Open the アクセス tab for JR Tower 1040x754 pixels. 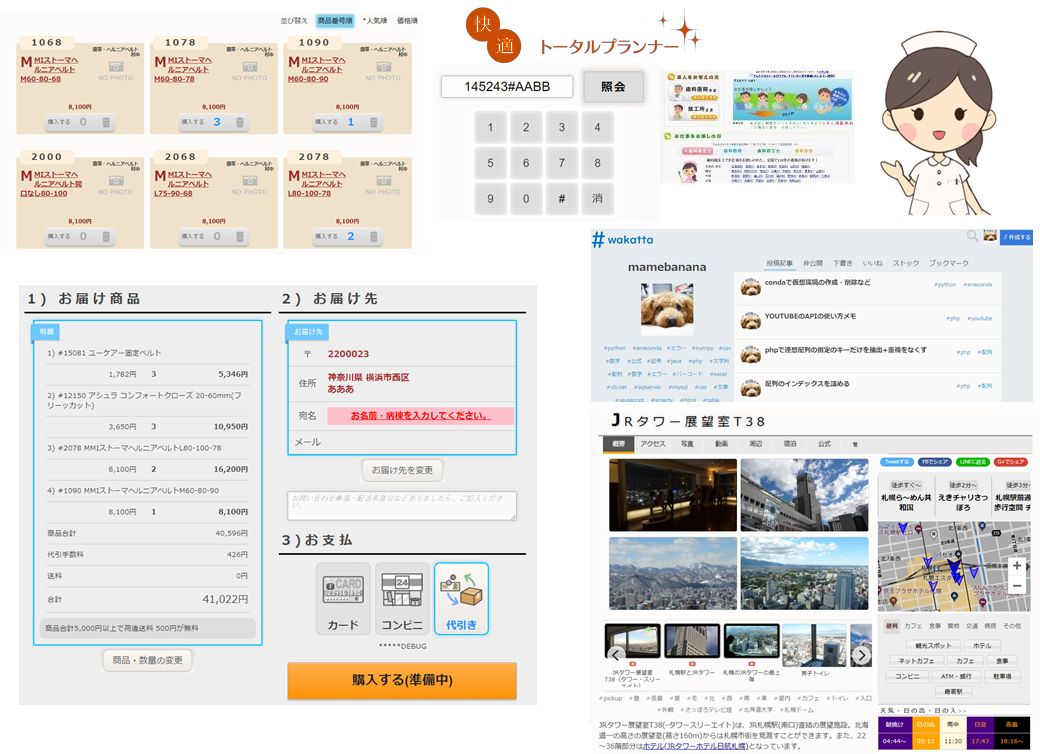[653, 443]
